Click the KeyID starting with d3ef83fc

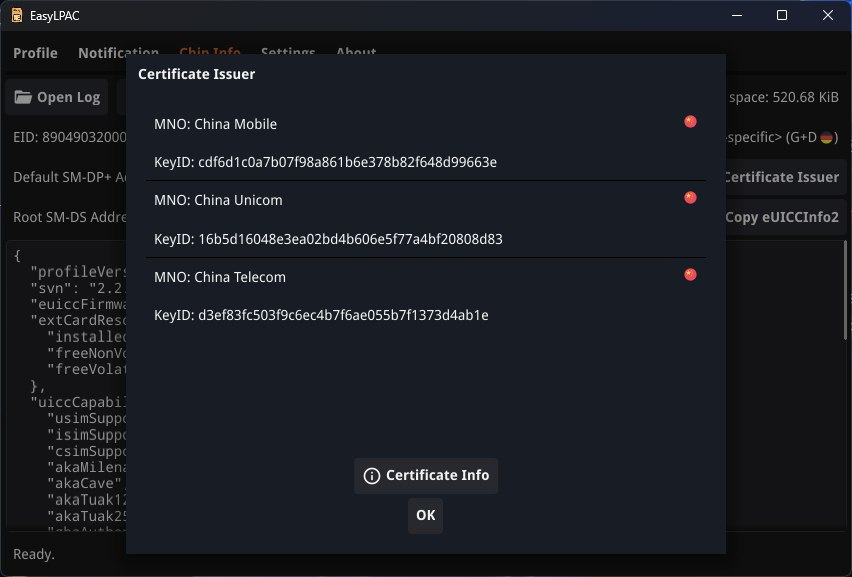click(x=321, y=315)
